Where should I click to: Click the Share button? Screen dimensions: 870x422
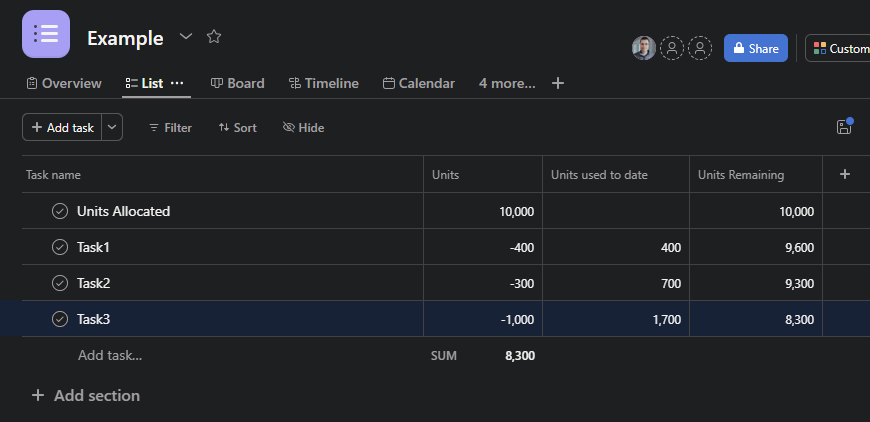tap(755, 48)
